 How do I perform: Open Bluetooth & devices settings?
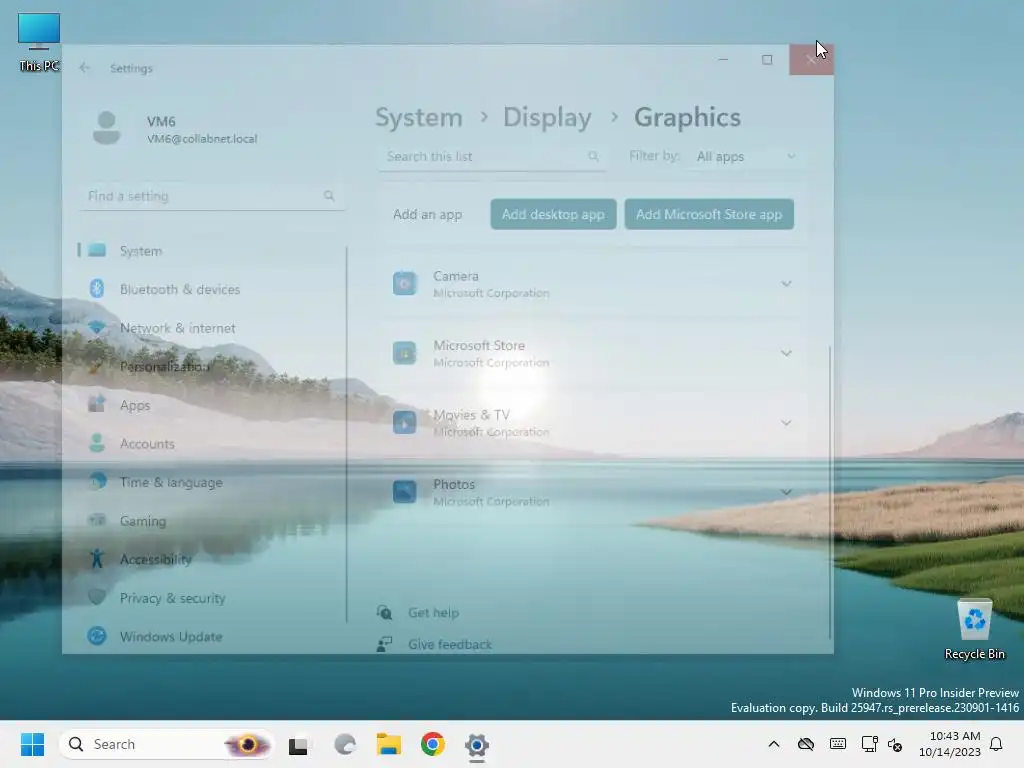(x=212, y=289)
